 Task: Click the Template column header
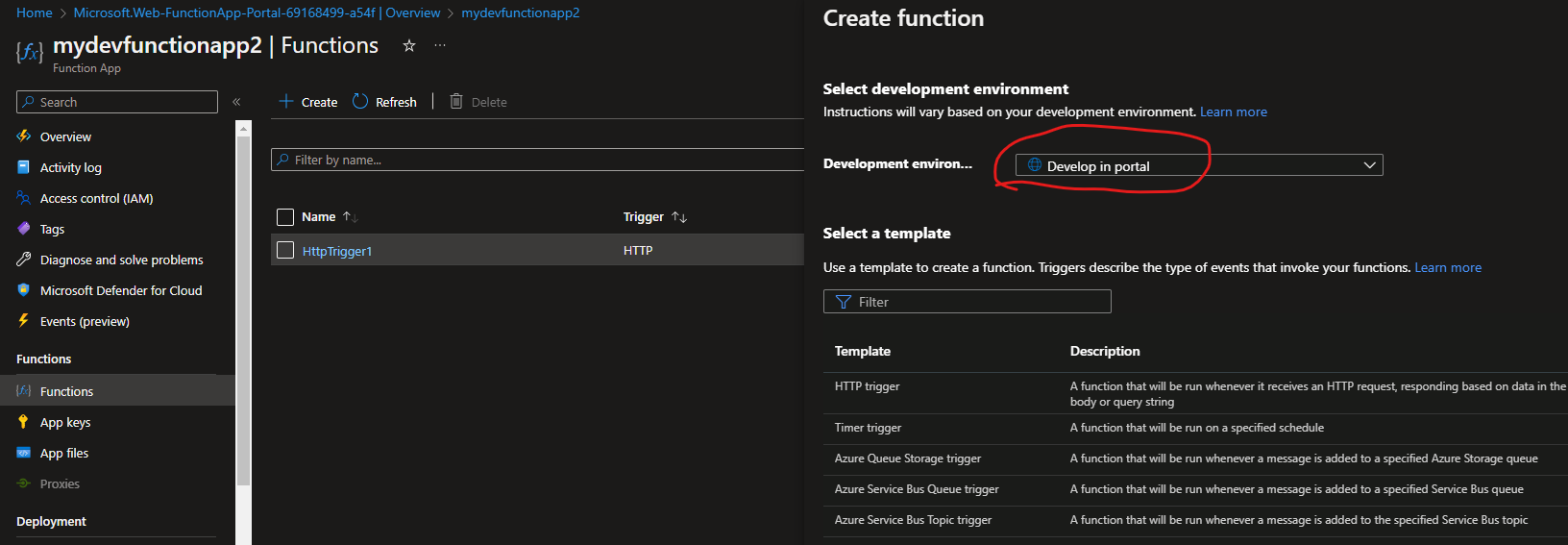(x=863, y=351)
